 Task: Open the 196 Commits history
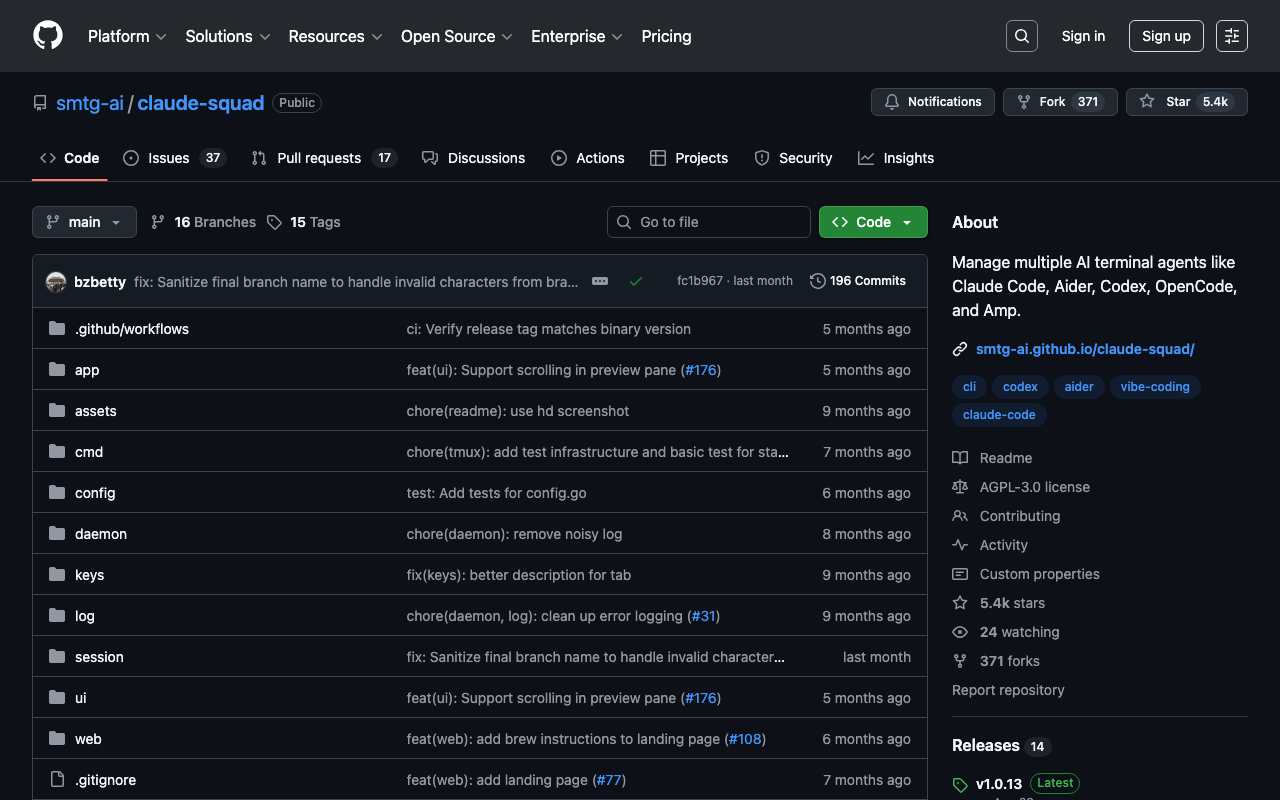858,281
